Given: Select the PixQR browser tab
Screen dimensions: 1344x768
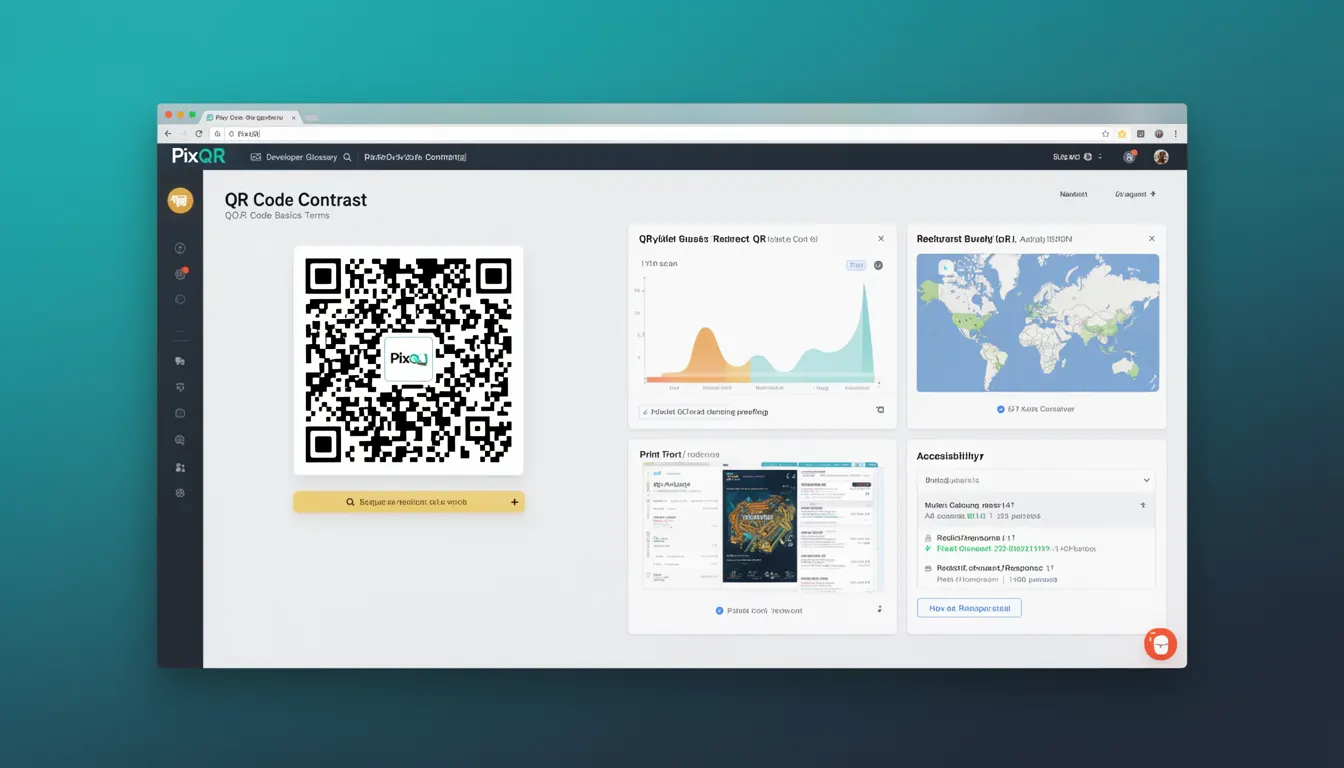Looking at the screenshot, I should 250,117.
